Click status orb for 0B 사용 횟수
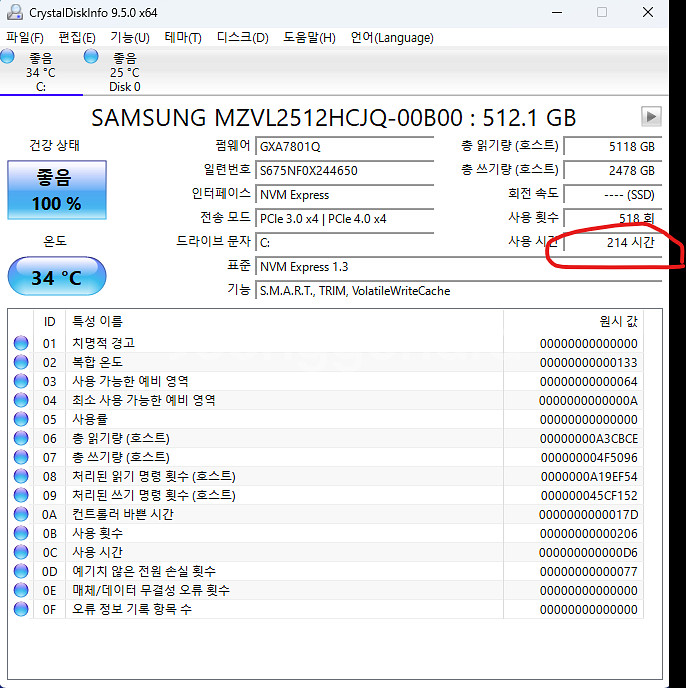Viewport: 686px width, 688px height. tap(21, 533)
